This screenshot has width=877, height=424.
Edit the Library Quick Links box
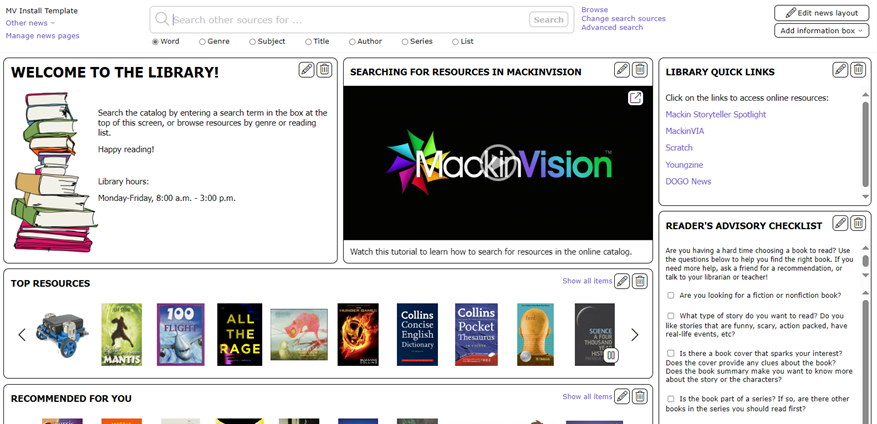click(x=840, y=70)
